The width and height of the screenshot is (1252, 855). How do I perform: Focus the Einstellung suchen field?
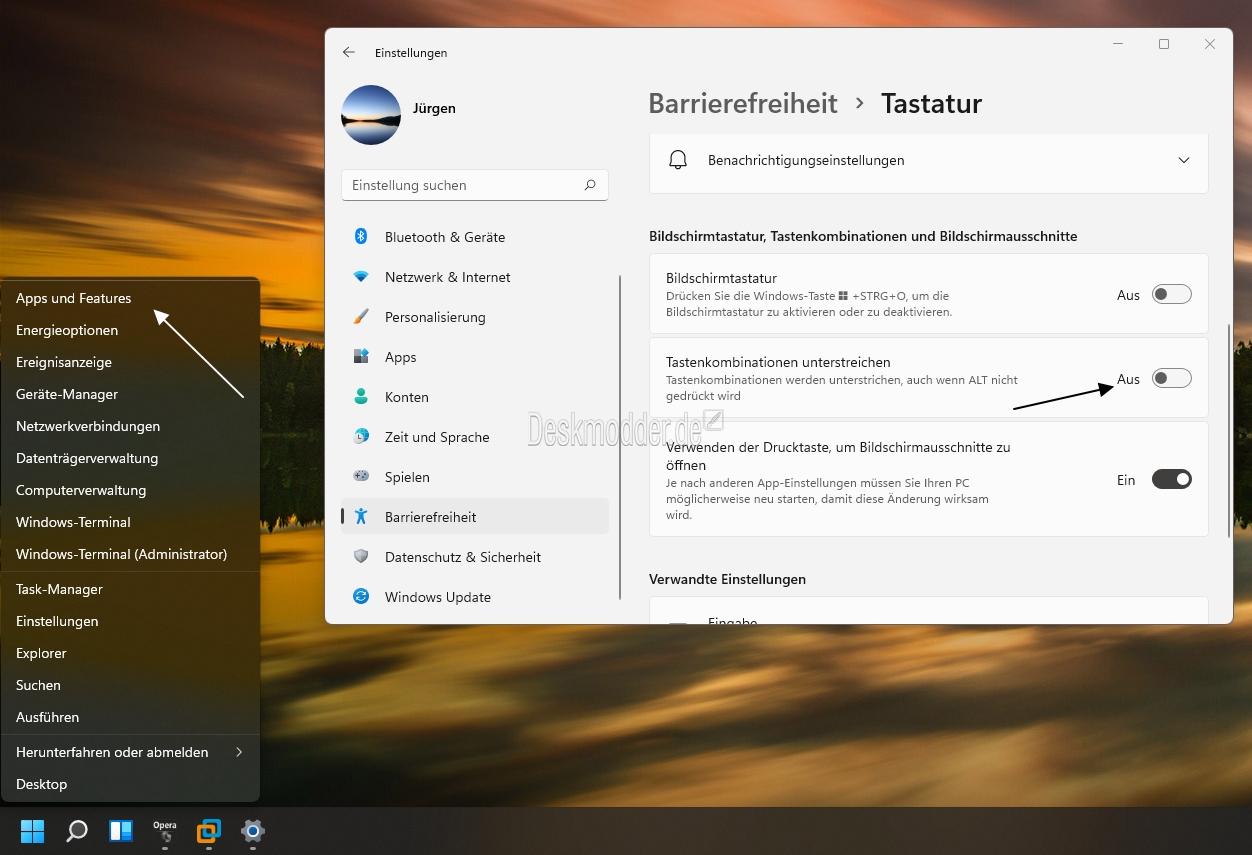[475, 185]
